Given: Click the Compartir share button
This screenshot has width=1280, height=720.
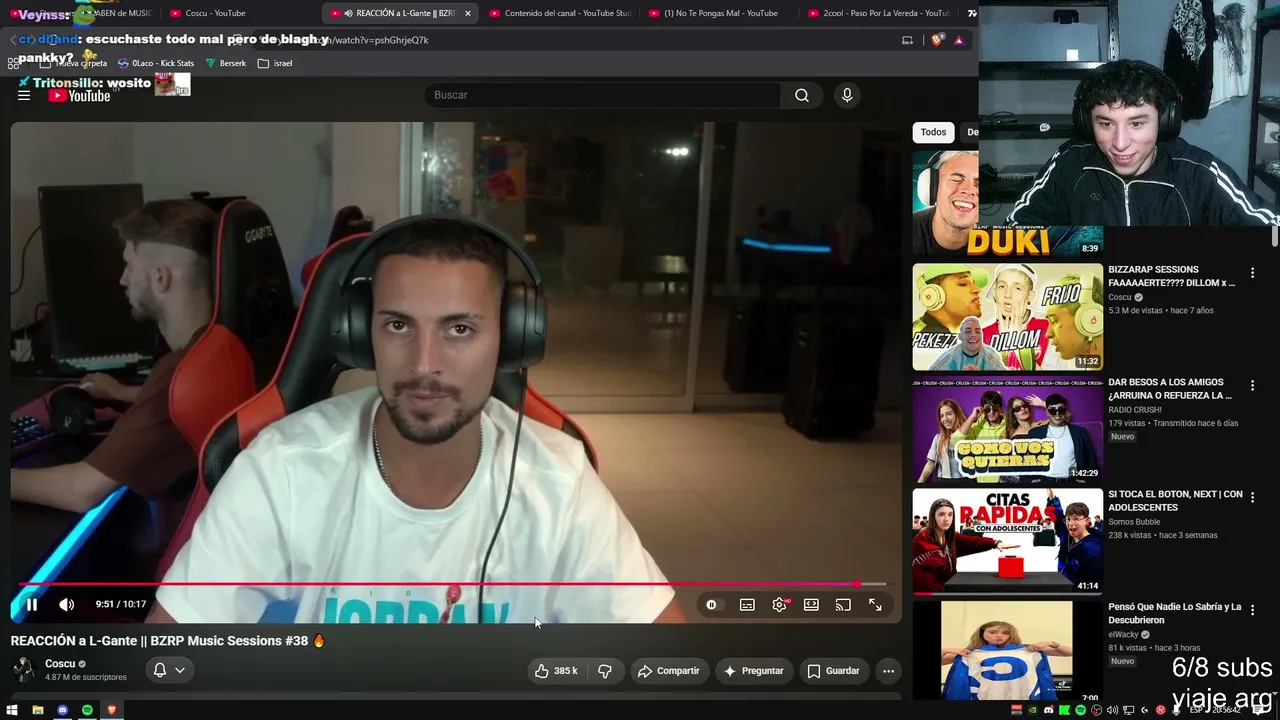Looking at the screenshot, I should point(668,671).
